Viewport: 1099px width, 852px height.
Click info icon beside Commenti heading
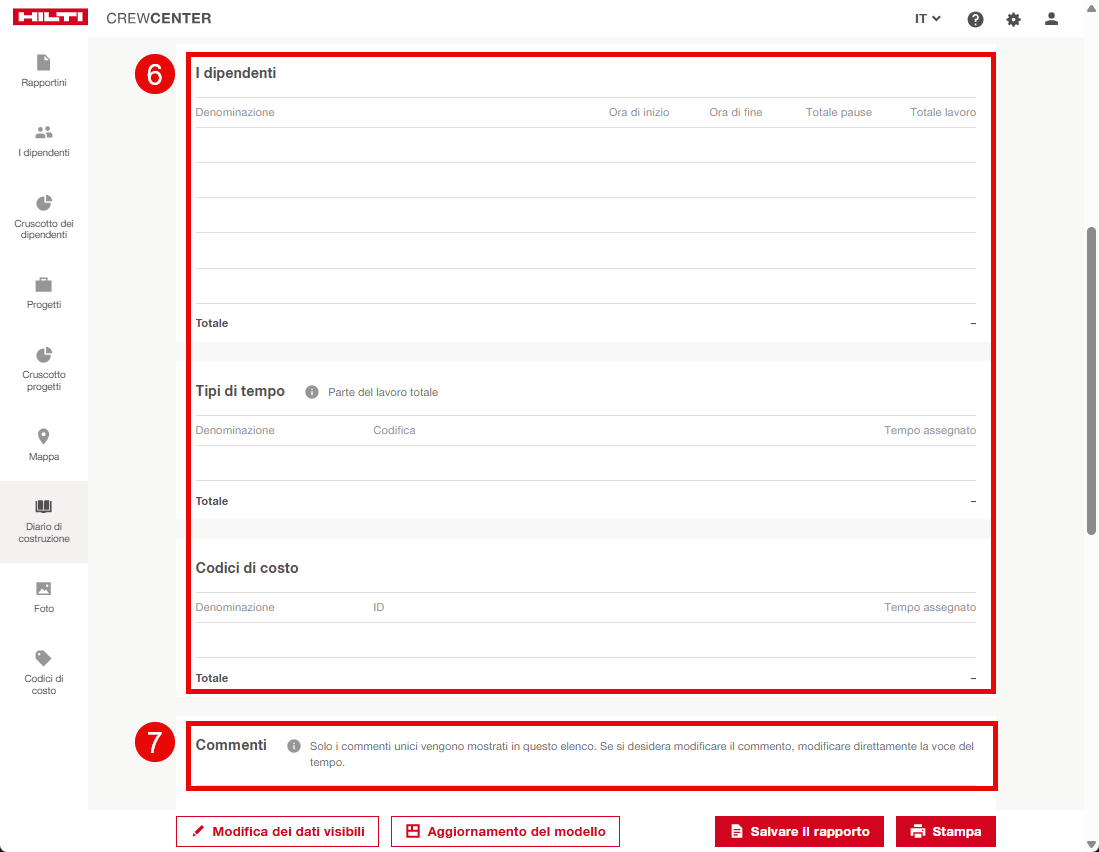click(x=294, y=746)
